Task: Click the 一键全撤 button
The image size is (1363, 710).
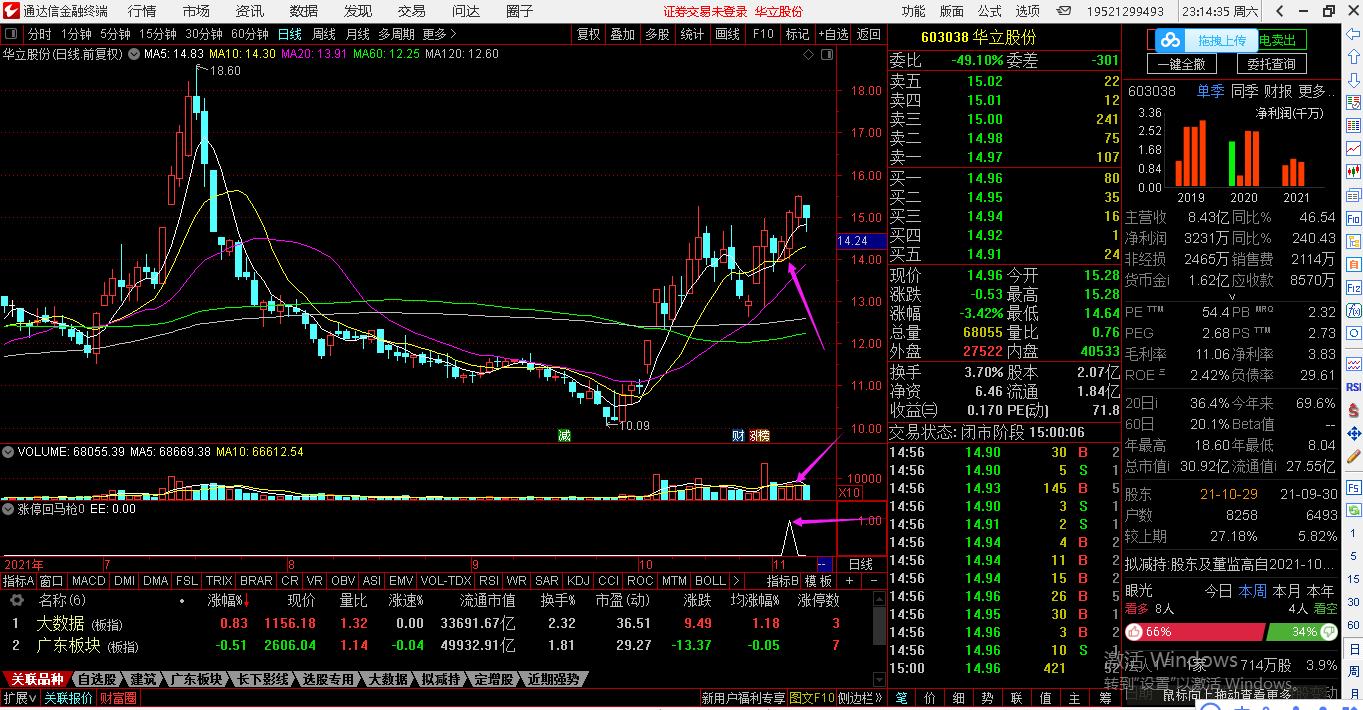Action: point(1186,64)
